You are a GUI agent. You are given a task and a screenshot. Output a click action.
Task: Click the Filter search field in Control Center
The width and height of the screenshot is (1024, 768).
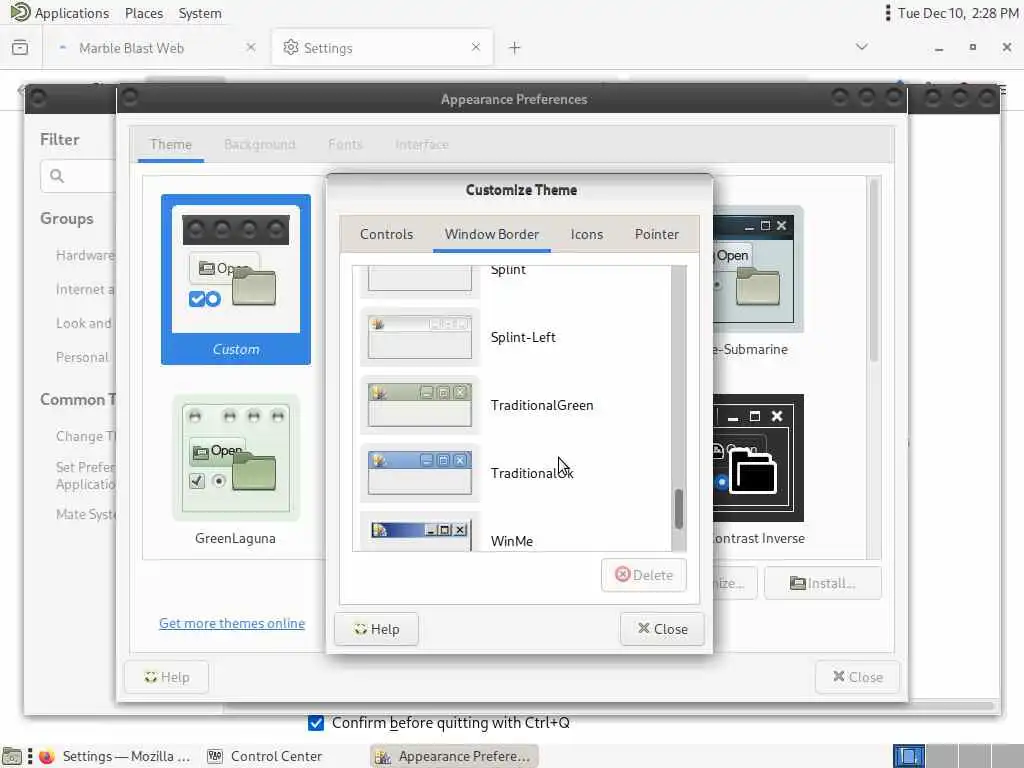(x=78, y=176)
